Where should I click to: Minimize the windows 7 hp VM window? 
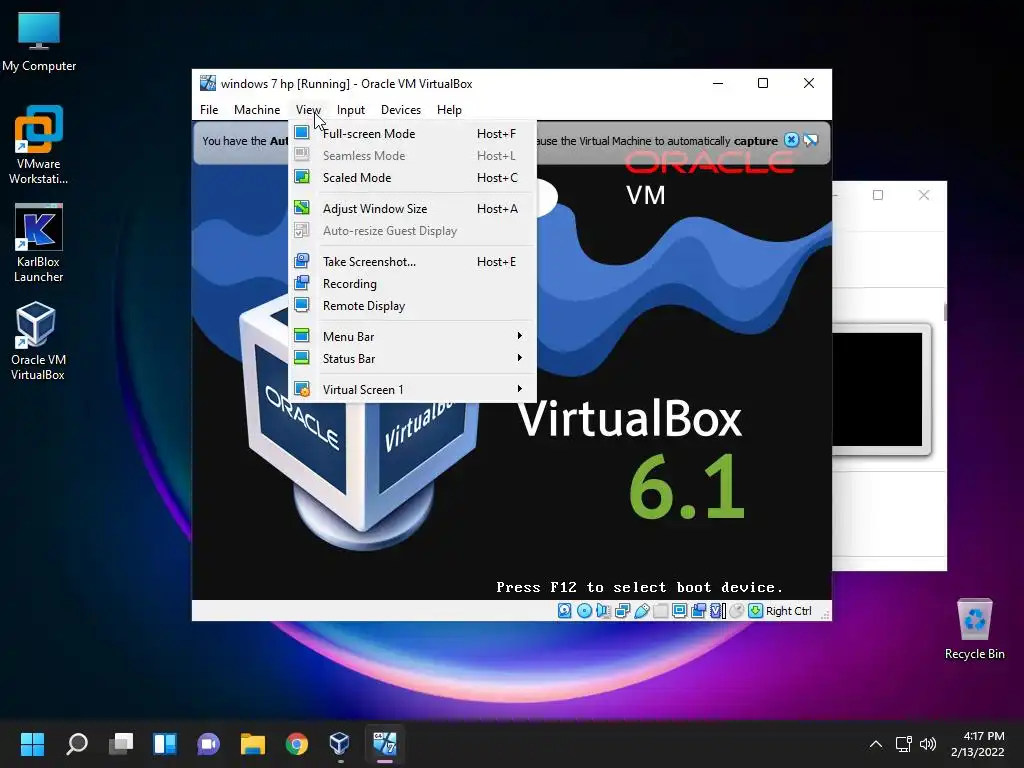pos(718,83)
